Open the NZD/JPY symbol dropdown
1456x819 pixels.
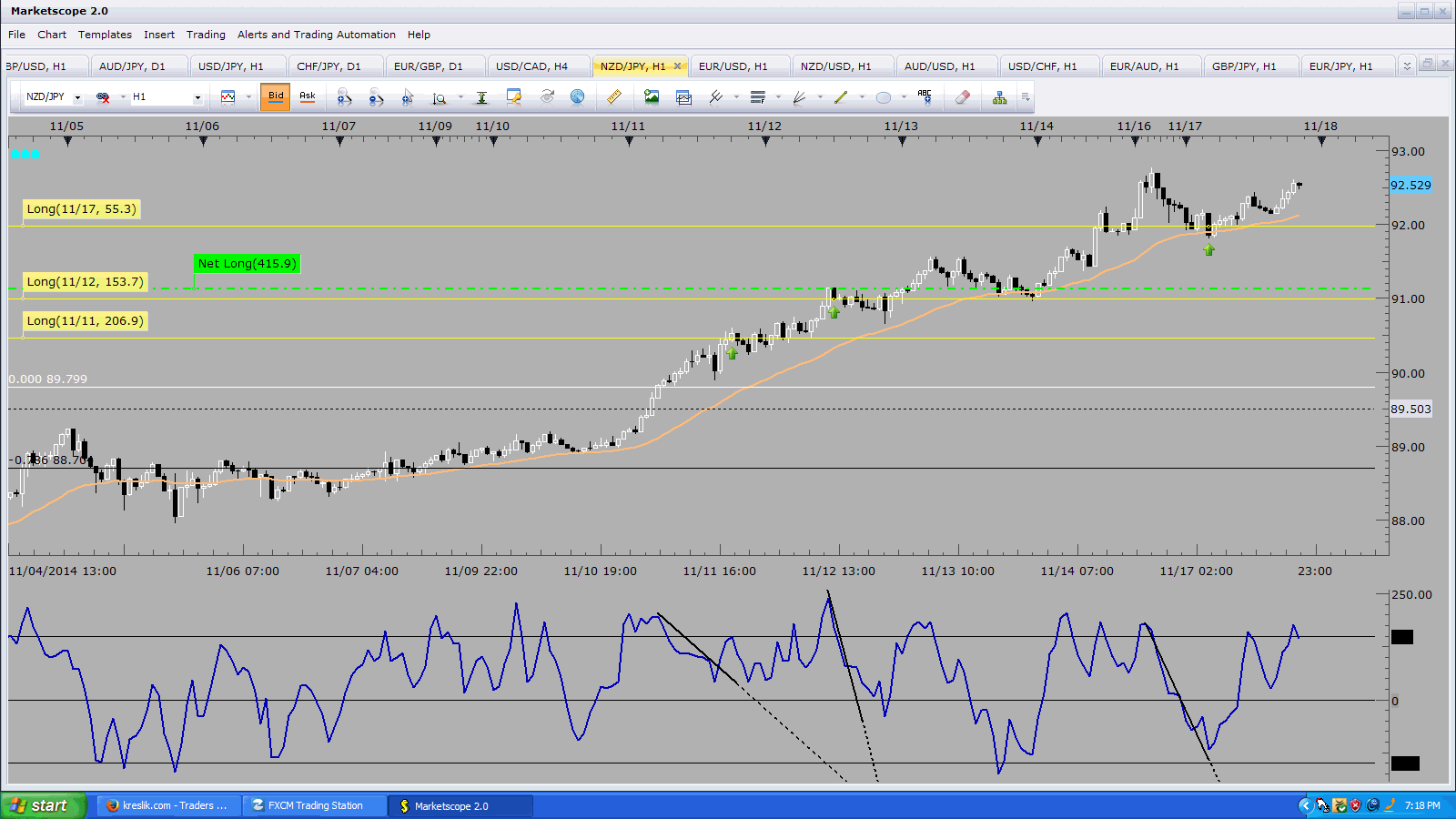(77, 97)
